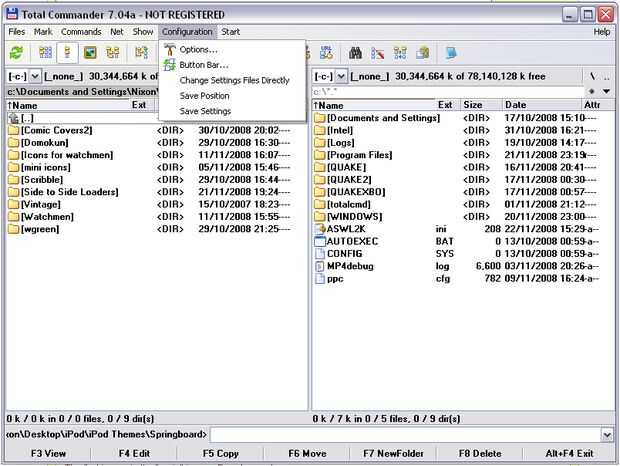Image resolution: width=620 pixels, height=466 pixels.
Task: Open the Start menu item
Action: [231, 32]
